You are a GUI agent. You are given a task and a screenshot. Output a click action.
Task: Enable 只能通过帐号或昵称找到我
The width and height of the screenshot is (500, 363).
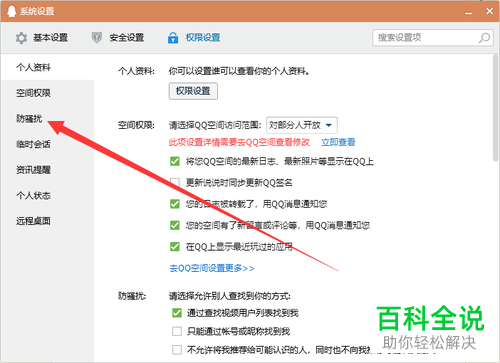point(177,331)
